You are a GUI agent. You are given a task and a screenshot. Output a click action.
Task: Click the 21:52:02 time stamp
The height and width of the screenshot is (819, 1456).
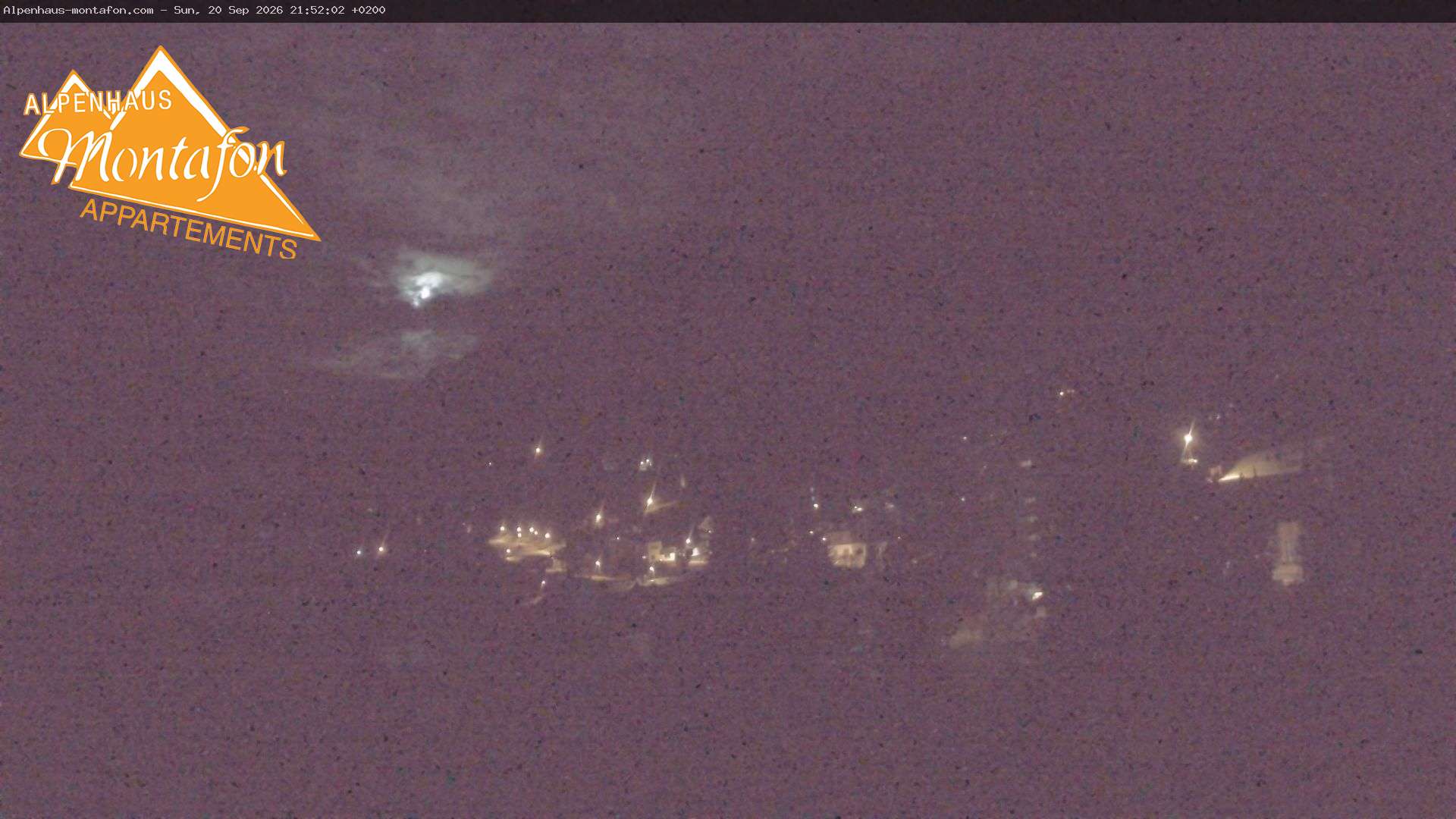317,10
